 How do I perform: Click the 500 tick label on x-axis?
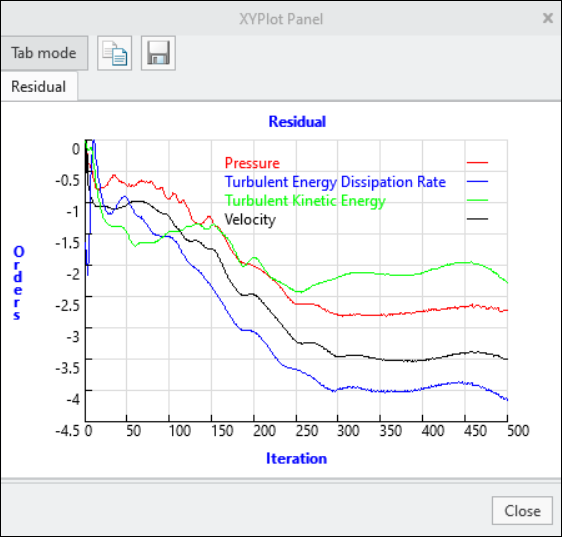click(x=518, y=431)
